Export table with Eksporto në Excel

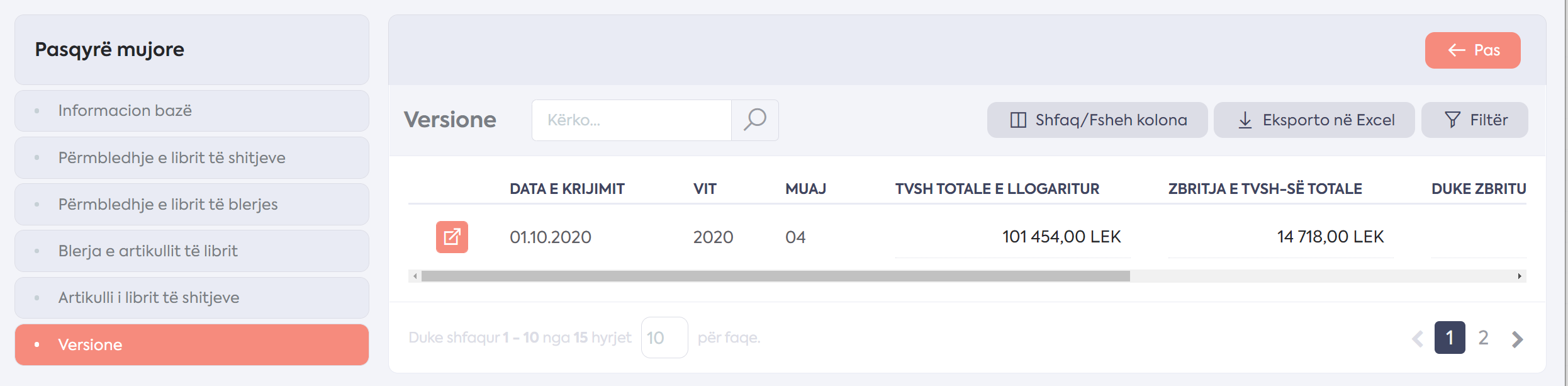coord(1314,120)
